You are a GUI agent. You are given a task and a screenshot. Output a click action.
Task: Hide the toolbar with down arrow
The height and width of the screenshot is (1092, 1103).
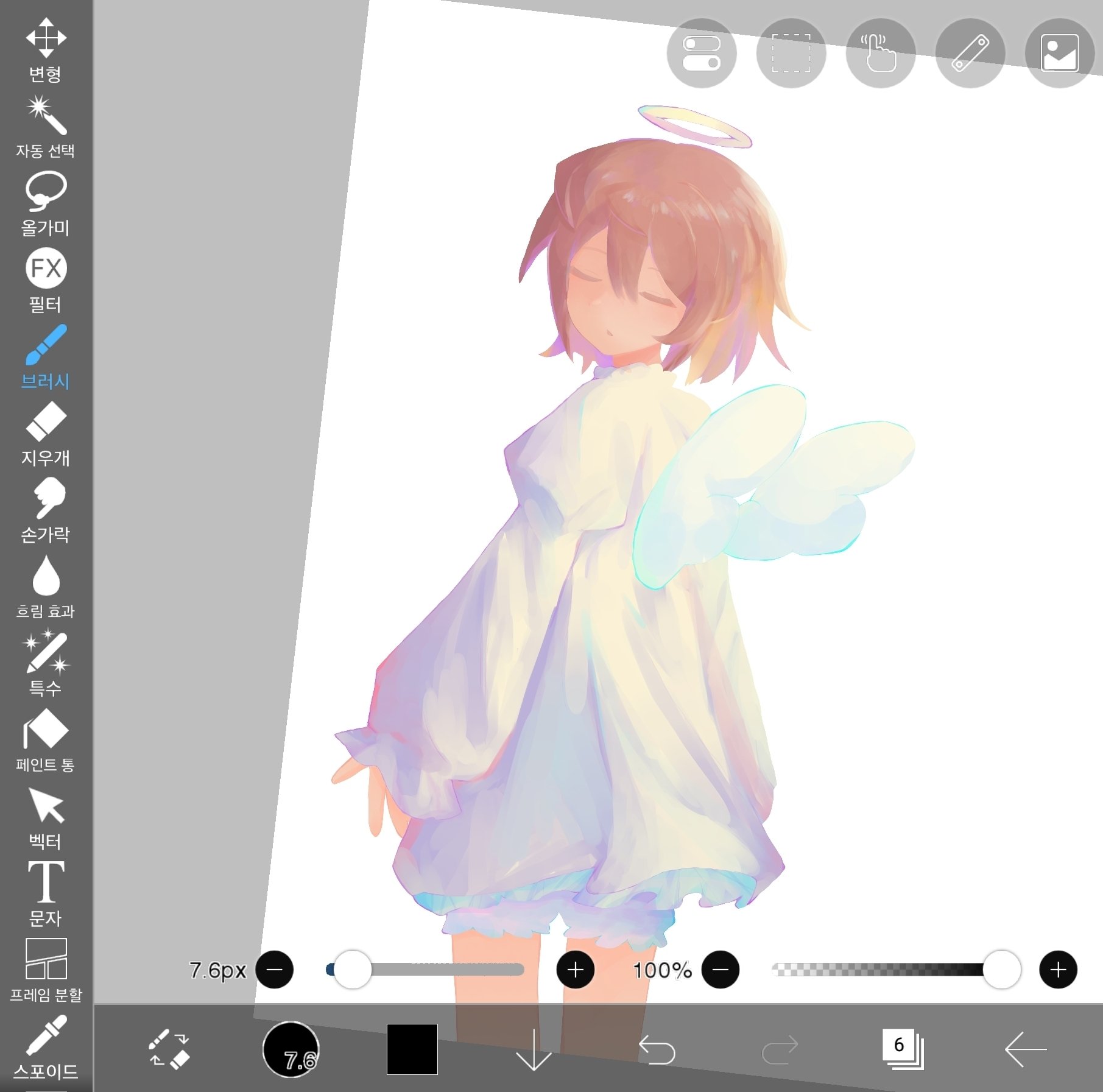pyautogui.click(x=534, y=1049)
